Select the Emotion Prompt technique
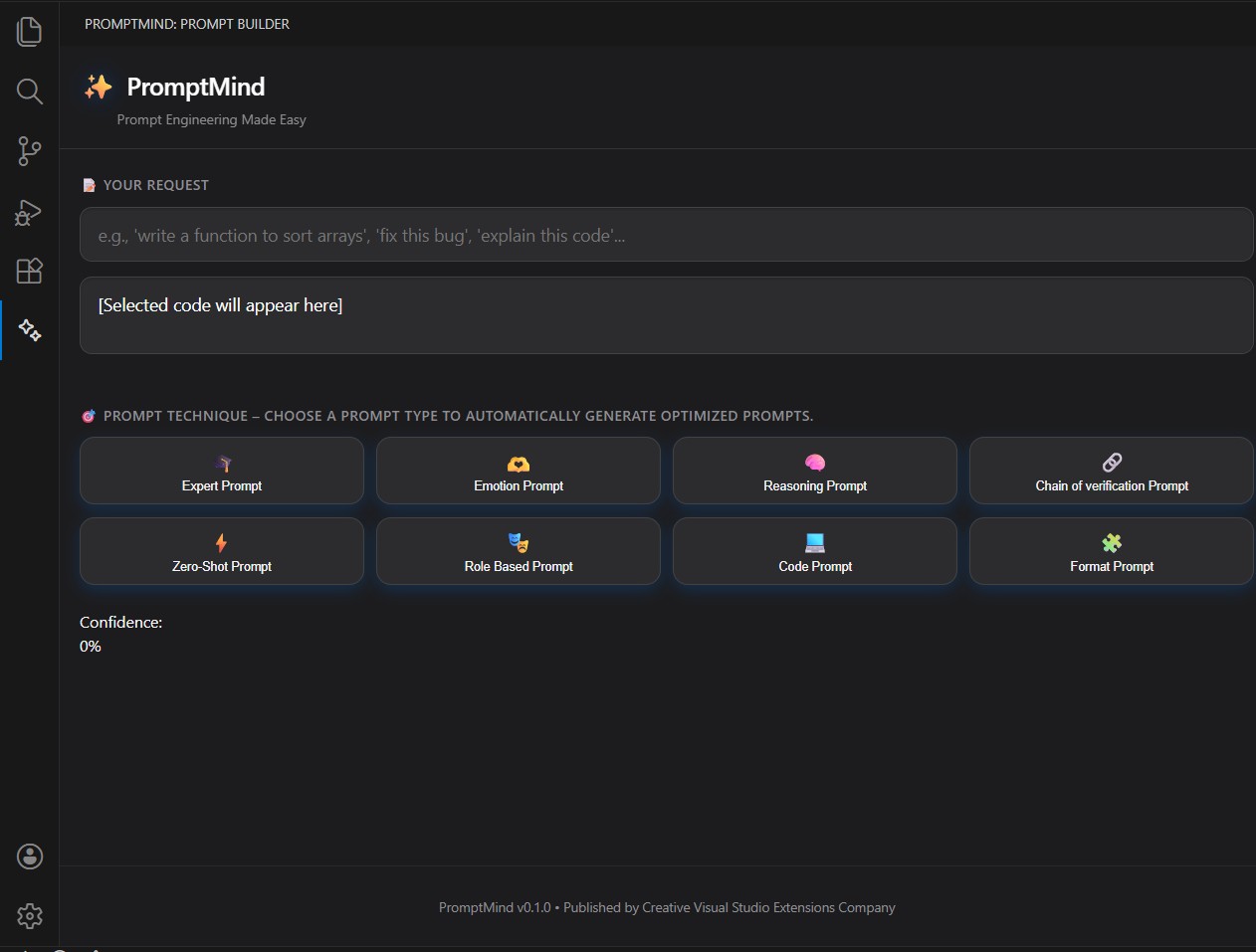The image size is (1256, 952). [x=518, y=471]
